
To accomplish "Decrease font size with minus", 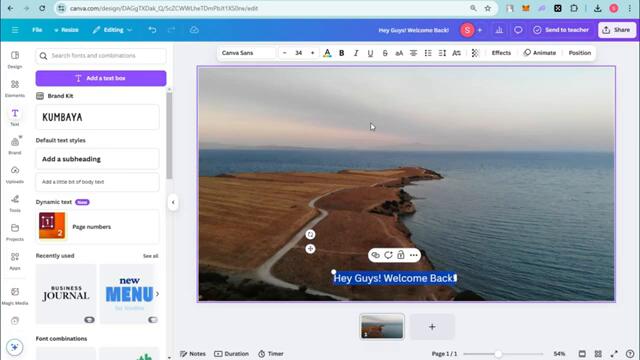I will click(x=284, y=53).
